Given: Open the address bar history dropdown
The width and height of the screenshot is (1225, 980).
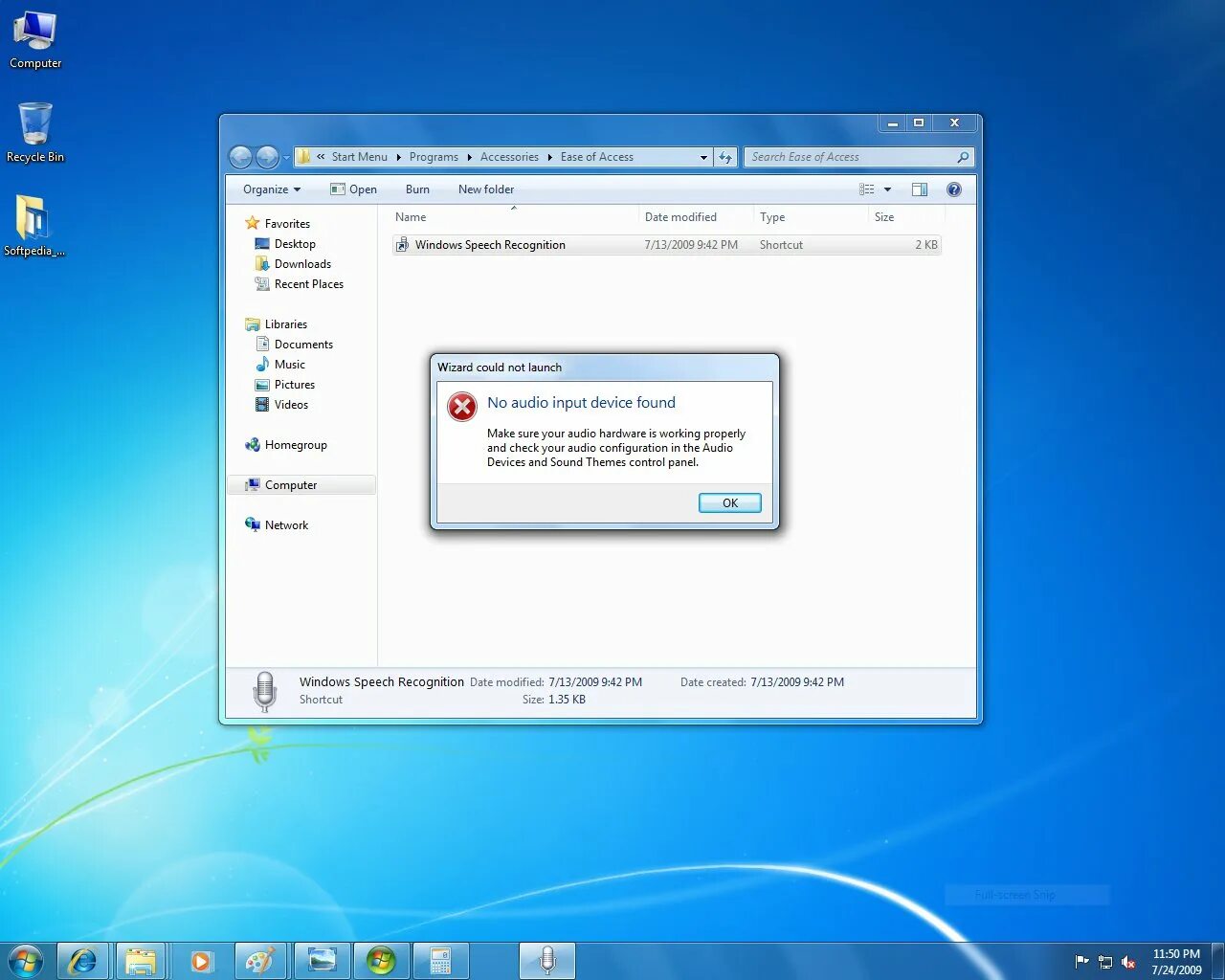Looking at the screenshot, I should click(703, 157).
